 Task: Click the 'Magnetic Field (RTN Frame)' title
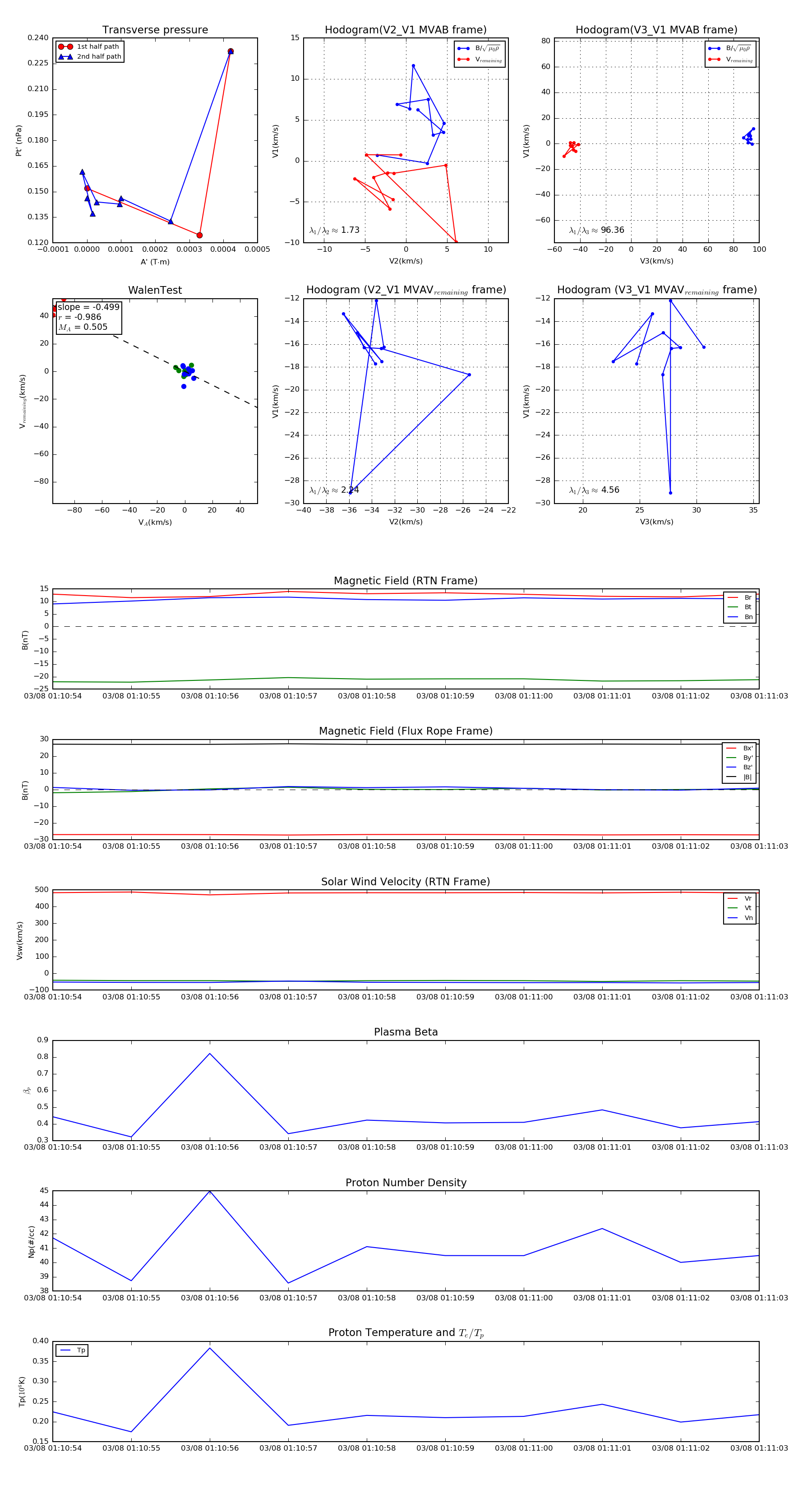tap(406, 581)
